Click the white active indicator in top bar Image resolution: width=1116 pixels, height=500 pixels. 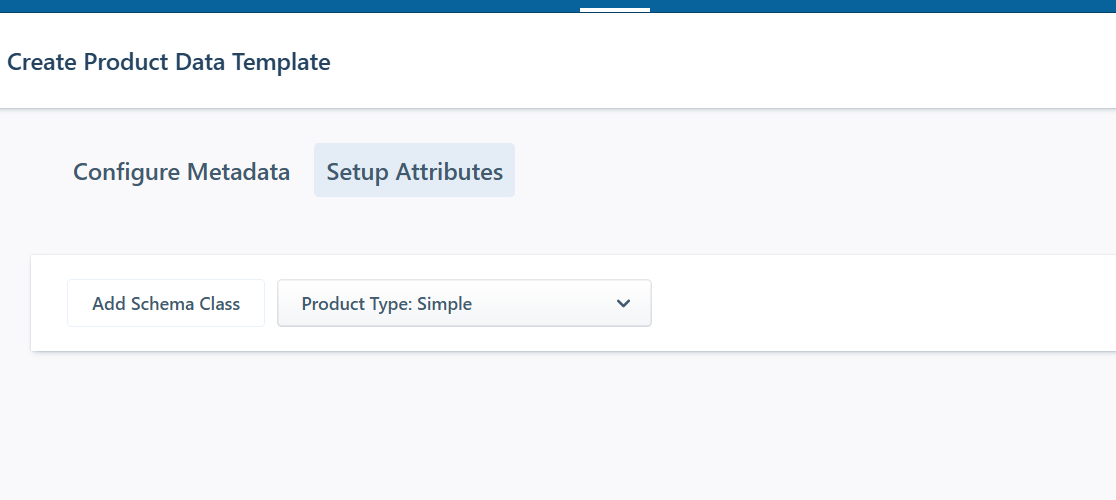click(x=614, y=10)
